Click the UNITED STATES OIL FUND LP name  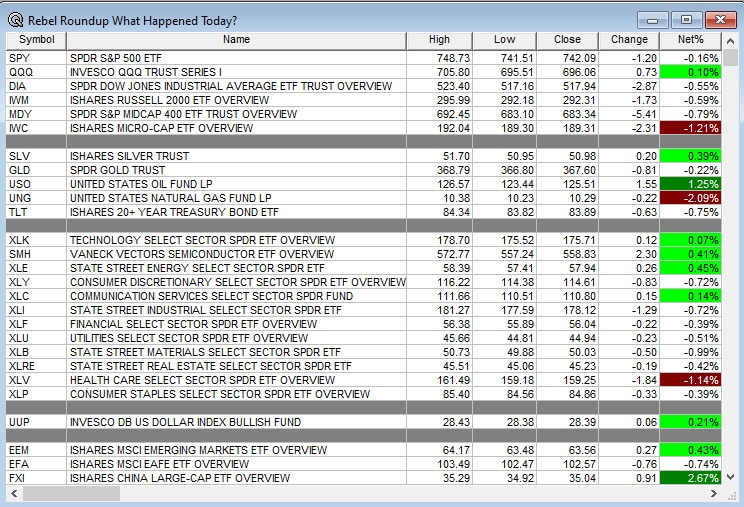tap(141, 184)
